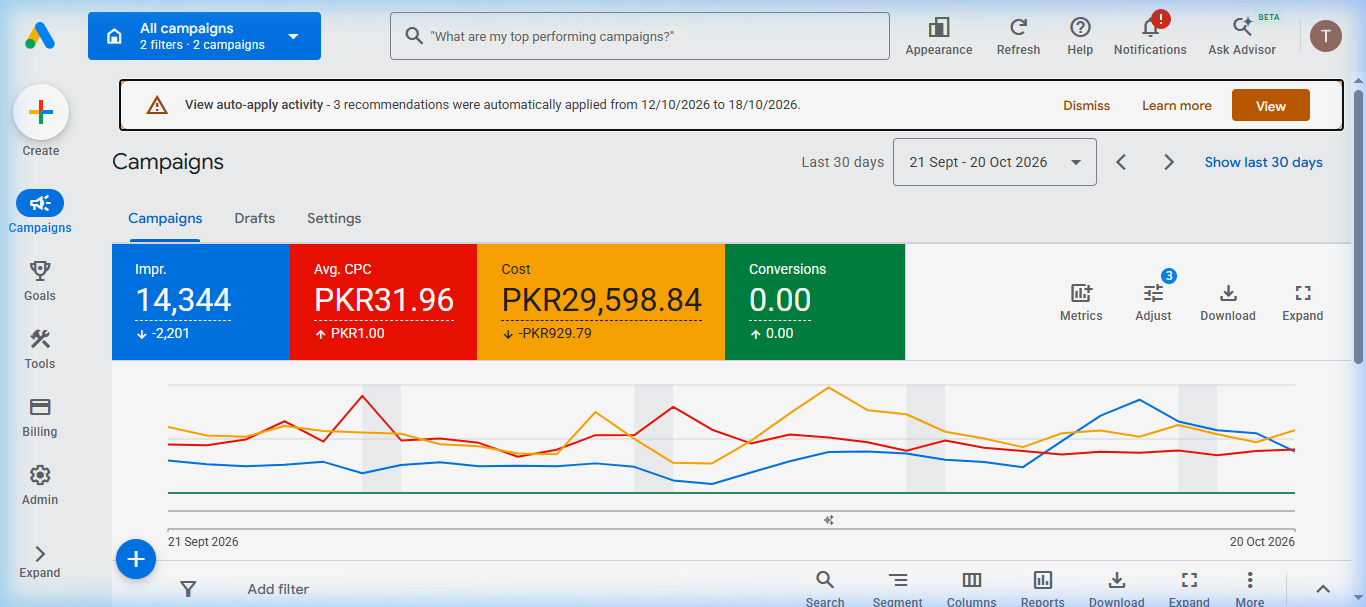The width and height of the screenshot is (1366, 607).
Task: Click the Google Ads logo
Action: click(40, 36)
